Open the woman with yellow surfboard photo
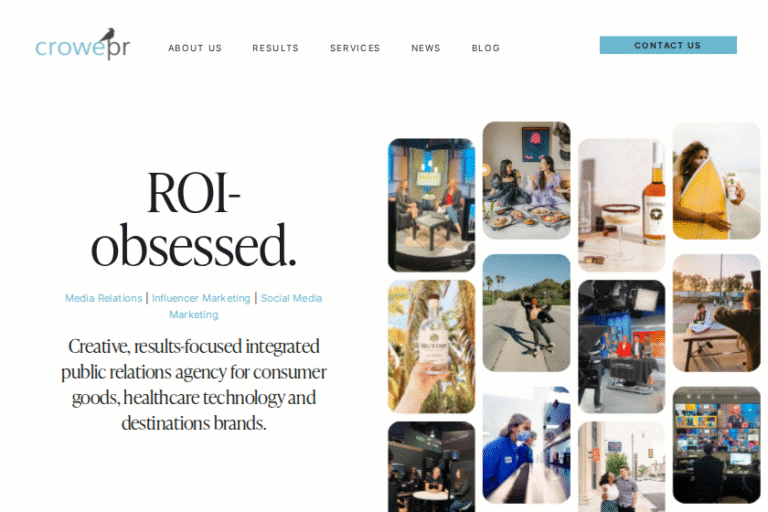 [x=717, y=180]
